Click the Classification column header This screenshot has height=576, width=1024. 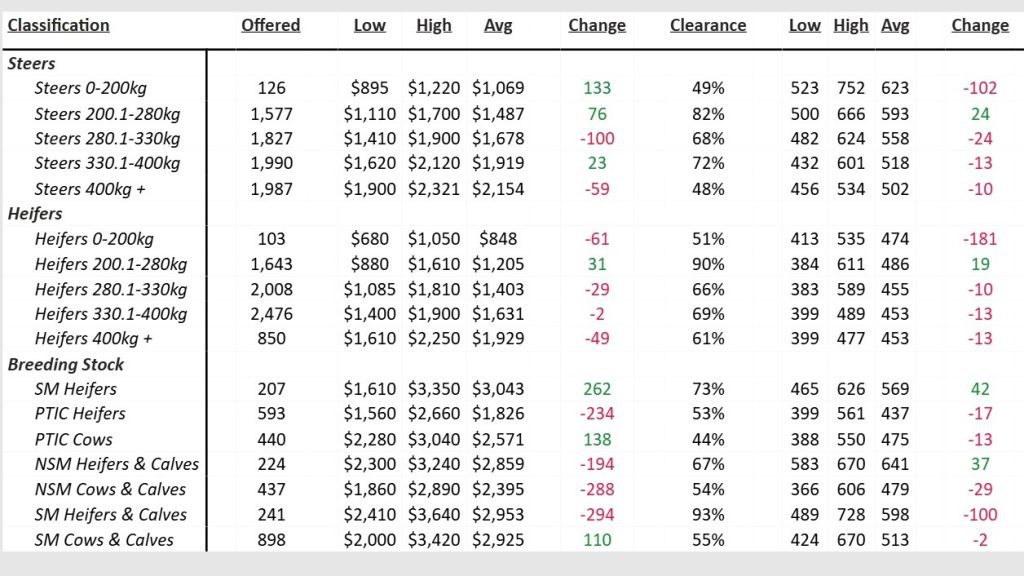click(x=59, y=26)
